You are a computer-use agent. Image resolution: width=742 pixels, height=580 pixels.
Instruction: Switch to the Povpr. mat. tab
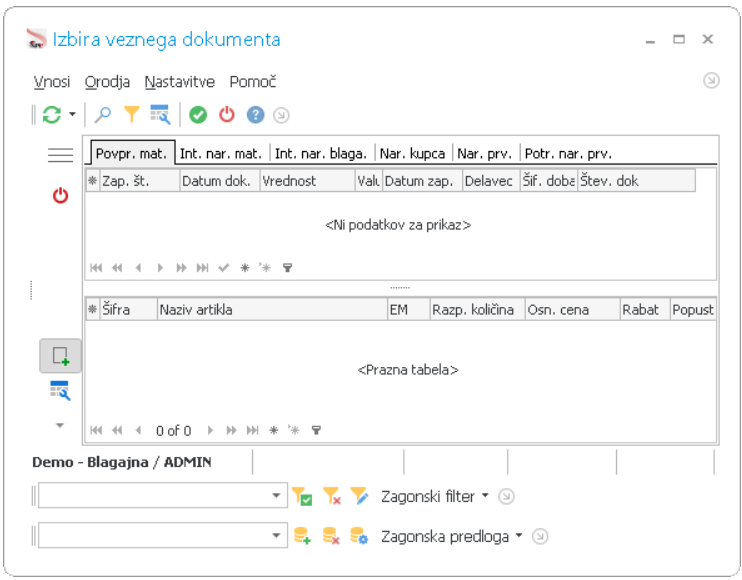coord(132,153)
